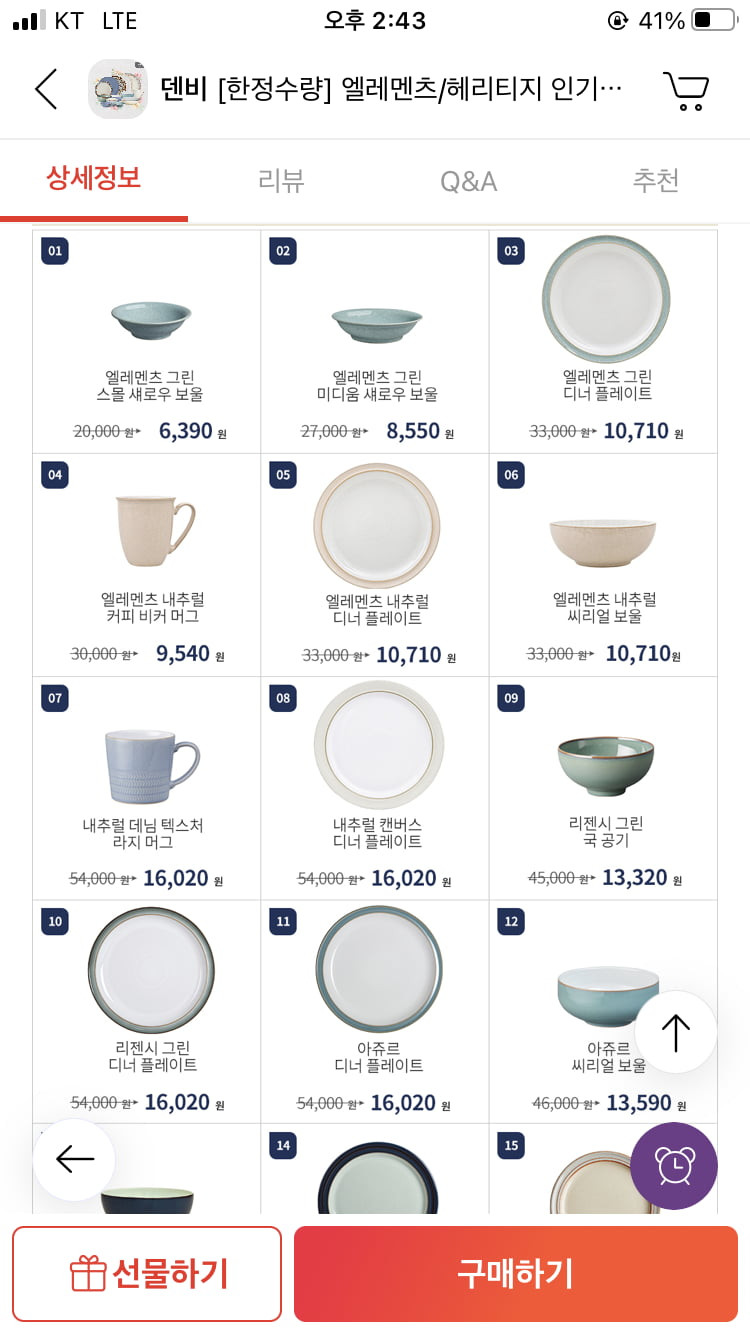Screen dimensions: 750x1334
Task: Select item 01 엘레멘츠 그린 스몰 섈로우 보울
Action: (147, 342)
